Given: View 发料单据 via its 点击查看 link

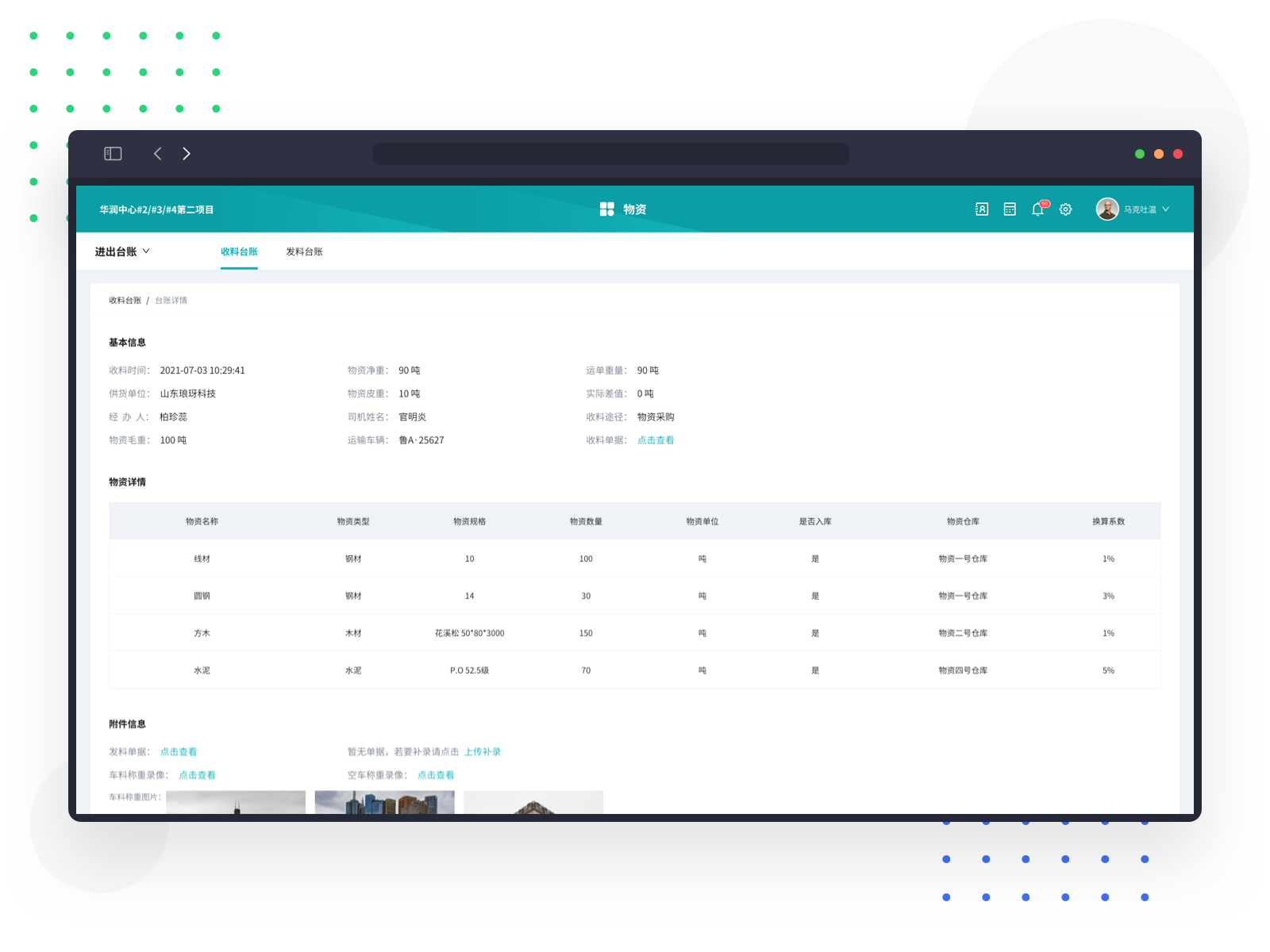Looking at the screenshot, I should [x=179, y=752].
